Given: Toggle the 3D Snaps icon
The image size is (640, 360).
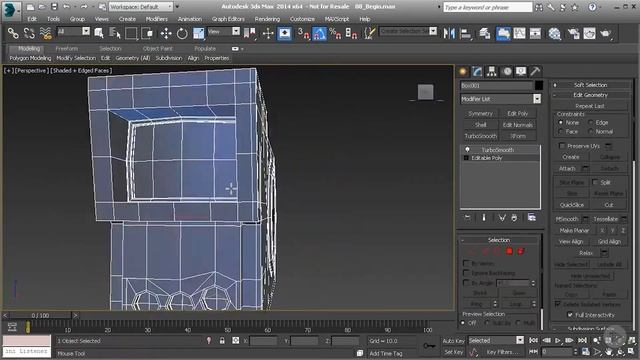Looking at the screenshot, I should pyautogui.click(x=303, y=33).
